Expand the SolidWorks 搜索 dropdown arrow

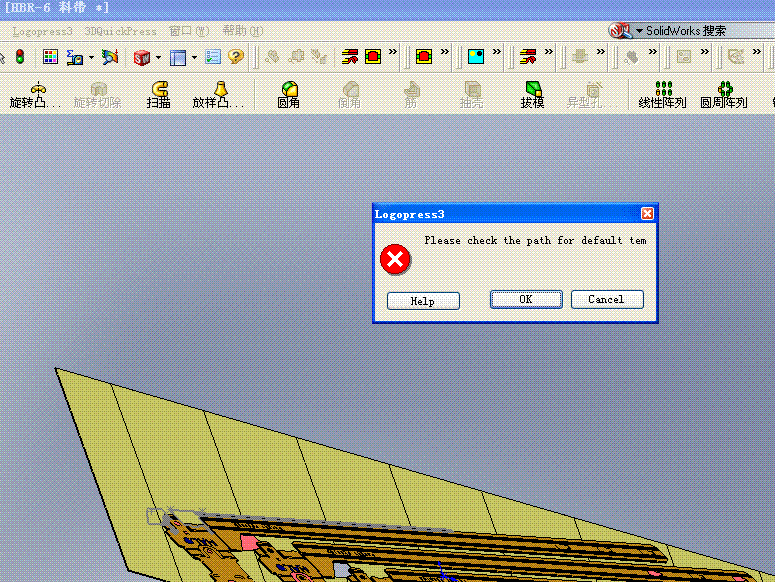639,31
